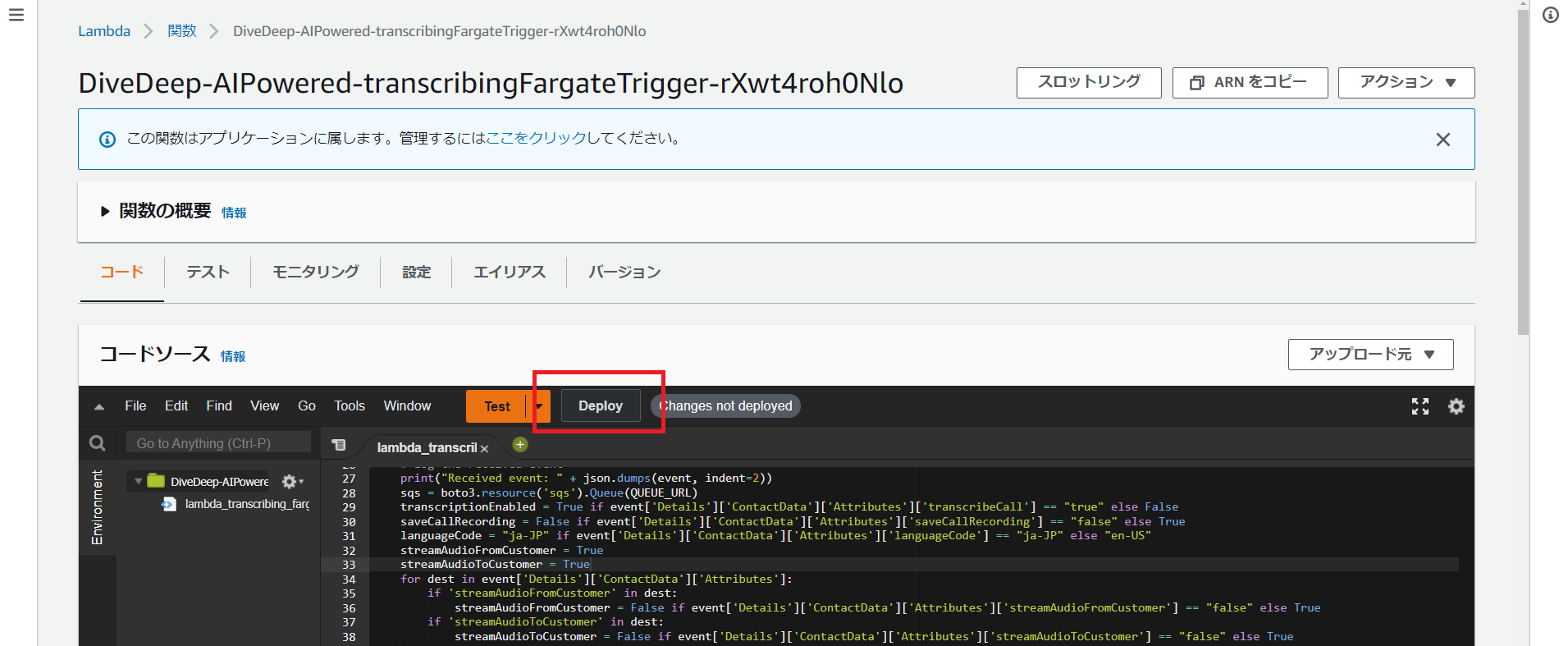Expand the 関数の概要 section

point(105,211)
